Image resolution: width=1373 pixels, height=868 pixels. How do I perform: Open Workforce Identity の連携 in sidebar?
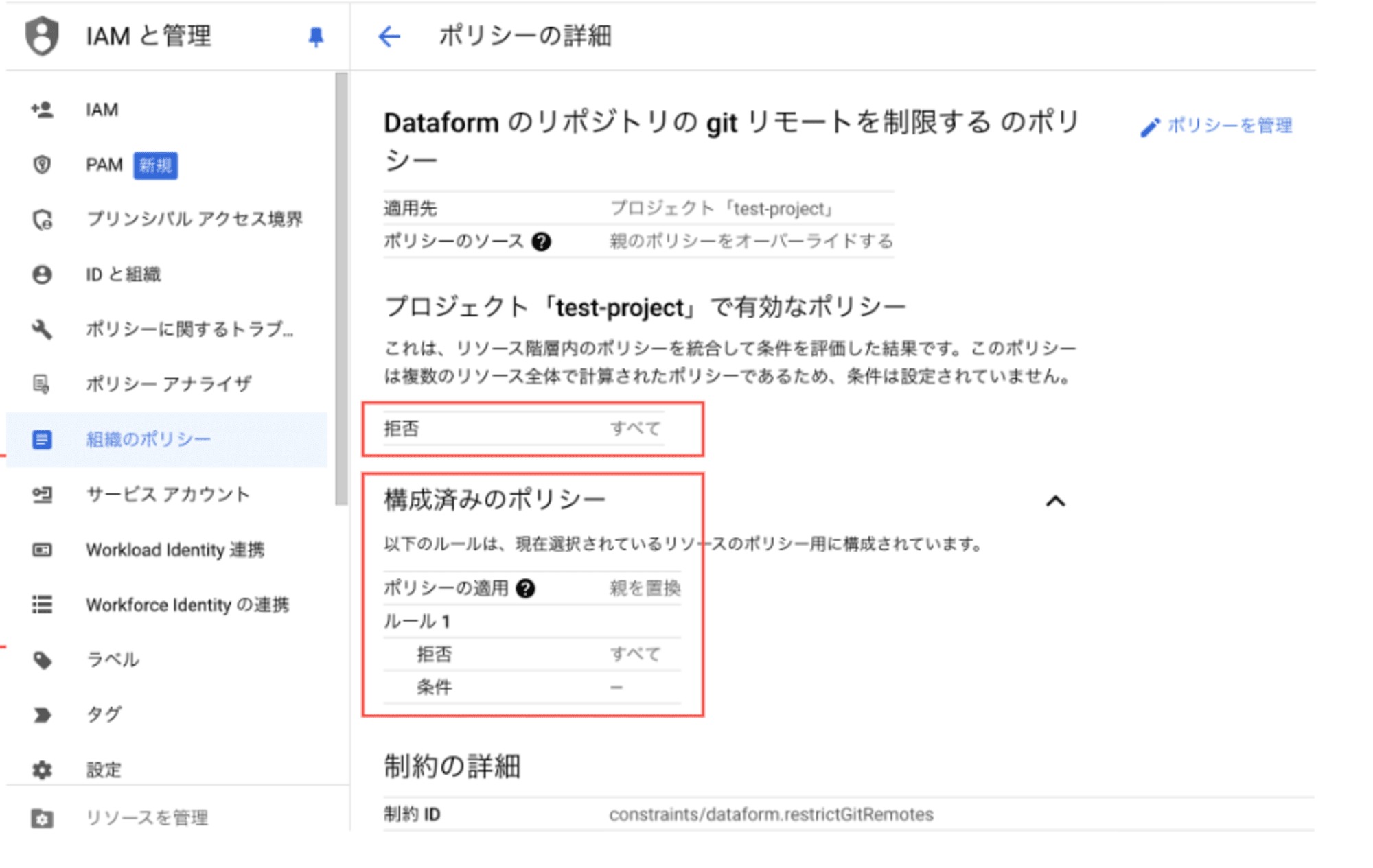166,605
